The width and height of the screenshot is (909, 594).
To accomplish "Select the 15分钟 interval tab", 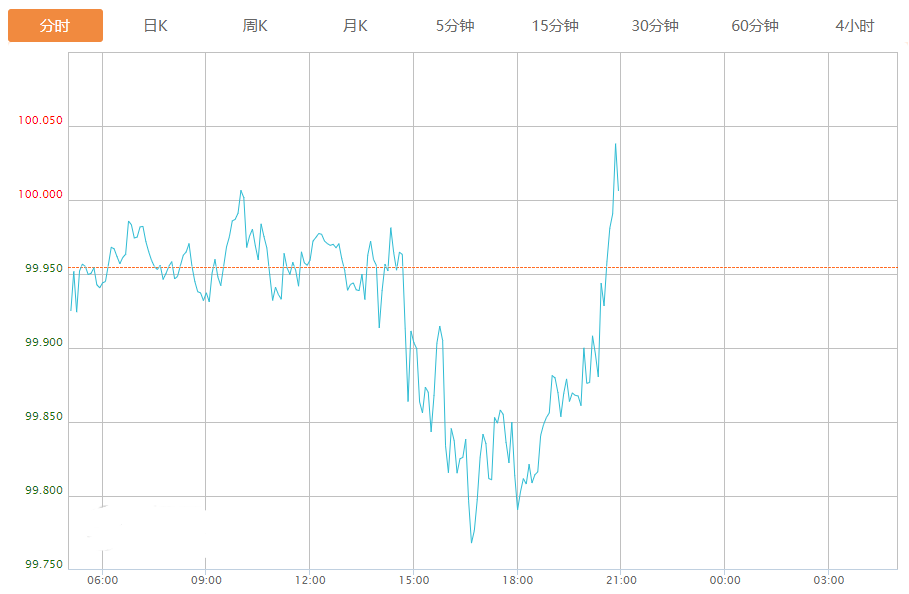I will [555, 26].
